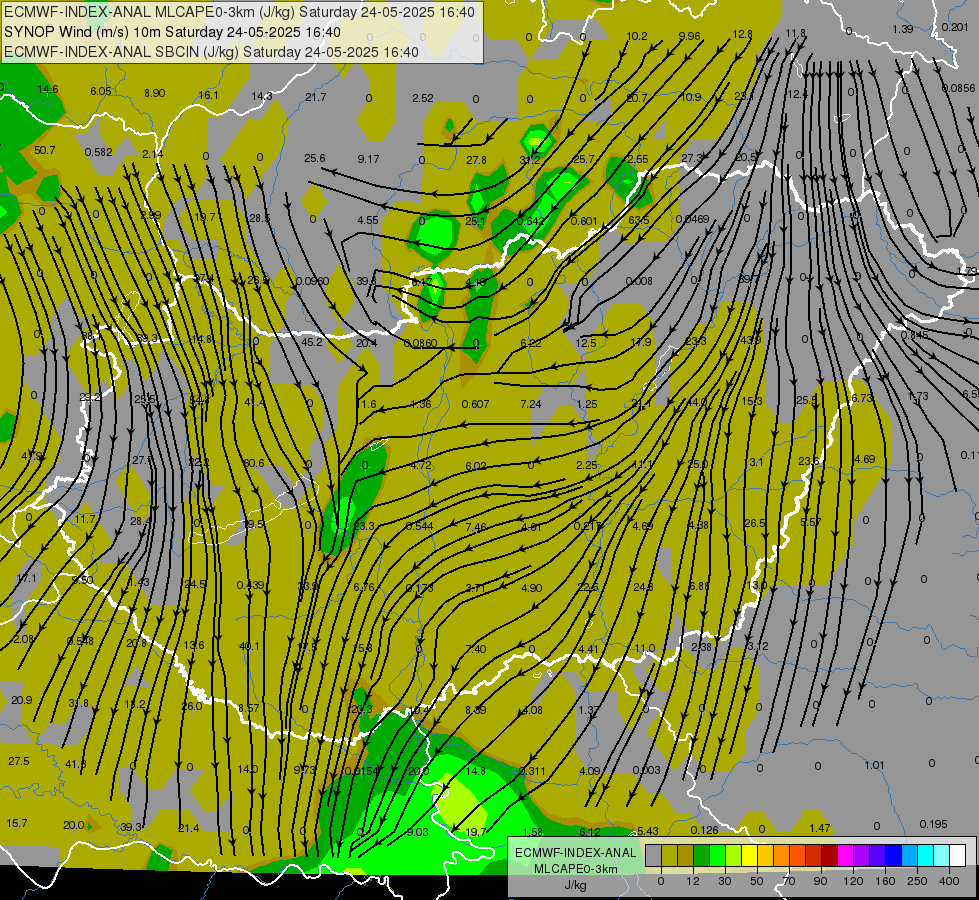The image size is (979, 900).
Task: Click the map value 6.02
Action: (x=476, y=466)
